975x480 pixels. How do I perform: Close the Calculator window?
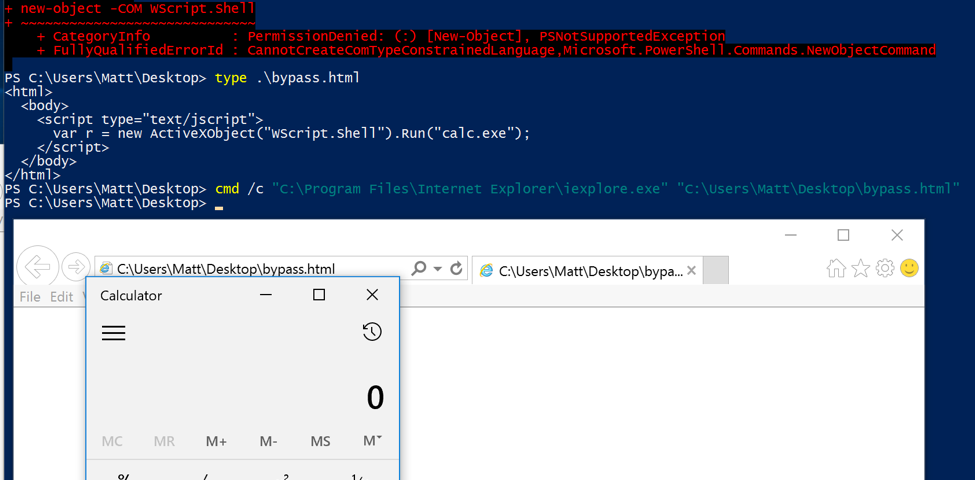pyautogui.click(x=372, y=295)
